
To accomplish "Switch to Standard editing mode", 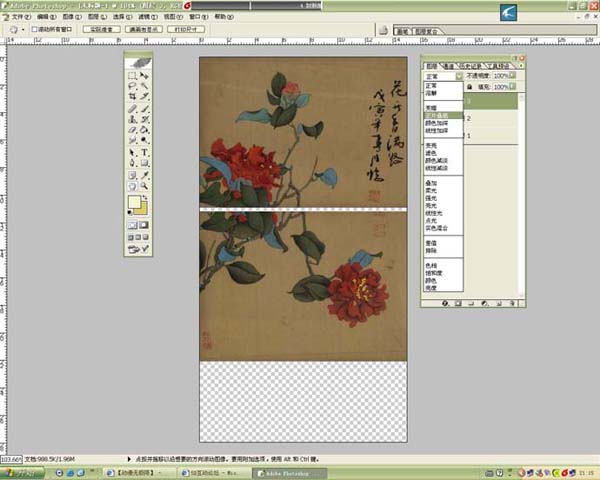I will (132, 225).
